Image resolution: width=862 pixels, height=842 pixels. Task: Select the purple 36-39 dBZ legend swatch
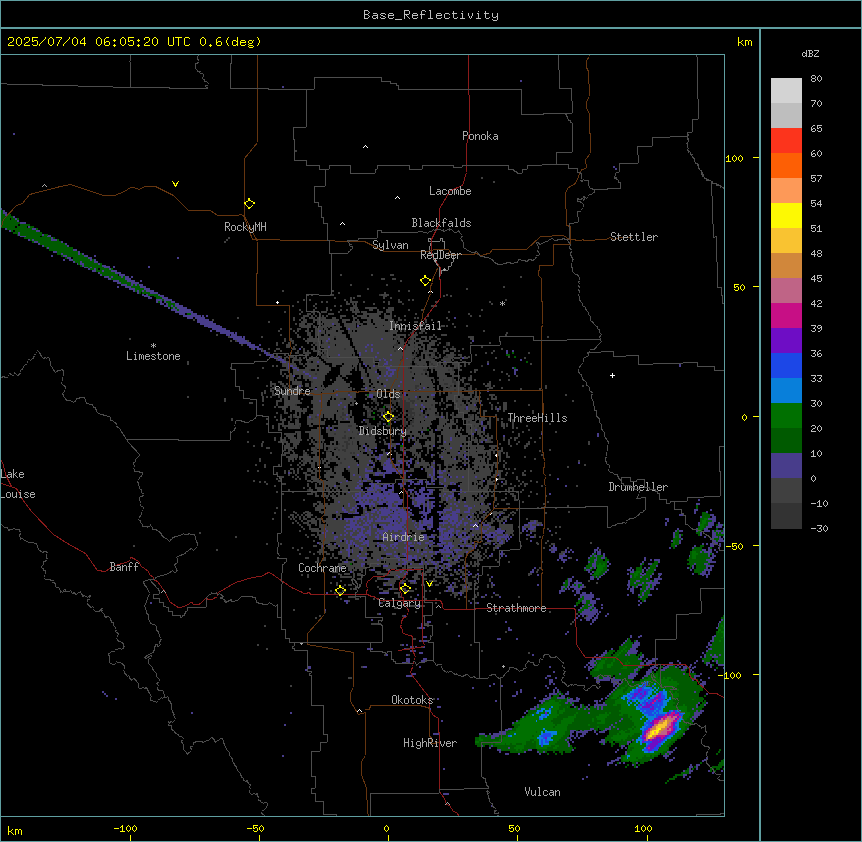pos(786,341)
